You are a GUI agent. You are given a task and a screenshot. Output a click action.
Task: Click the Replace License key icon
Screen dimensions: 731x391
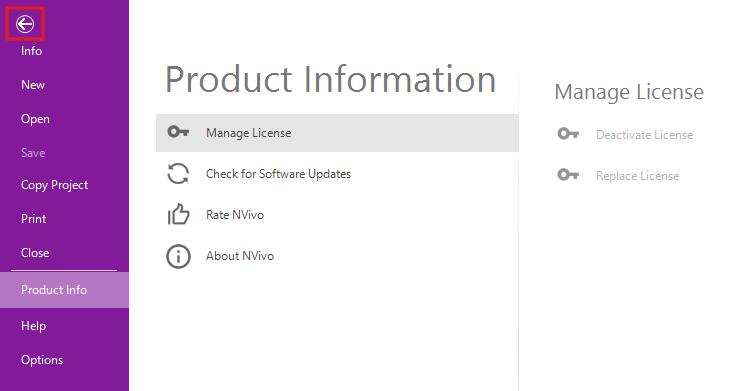click(568, 175)
